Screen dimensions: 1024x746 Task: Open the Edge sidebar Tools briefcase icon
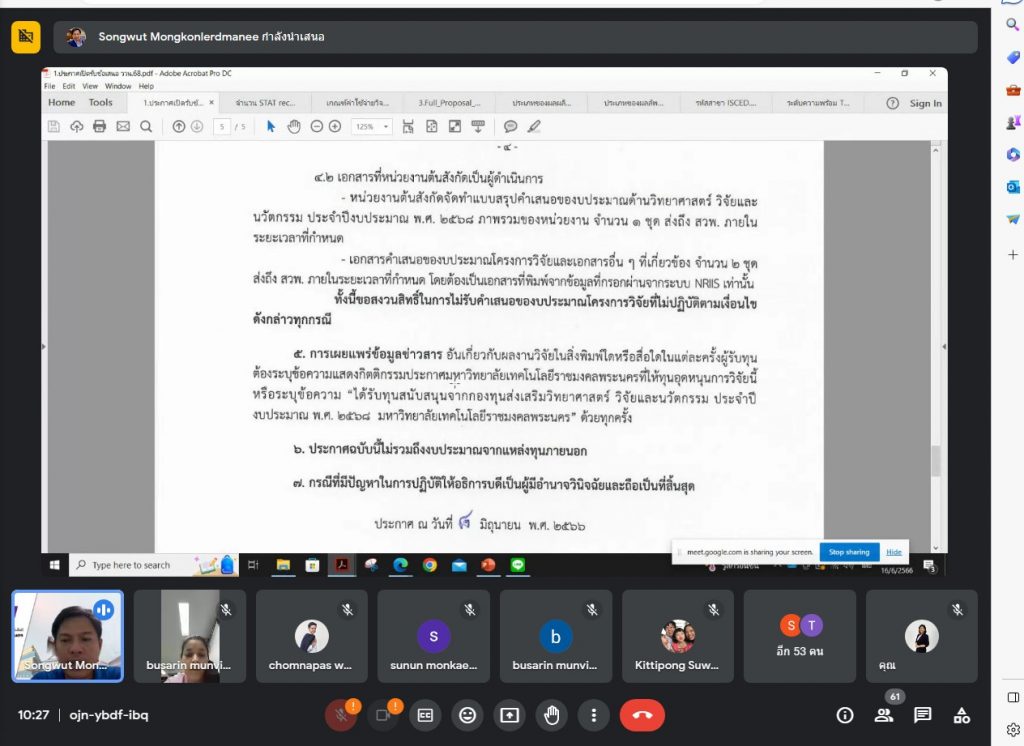pyautogui.click(x=1013, y=90)
